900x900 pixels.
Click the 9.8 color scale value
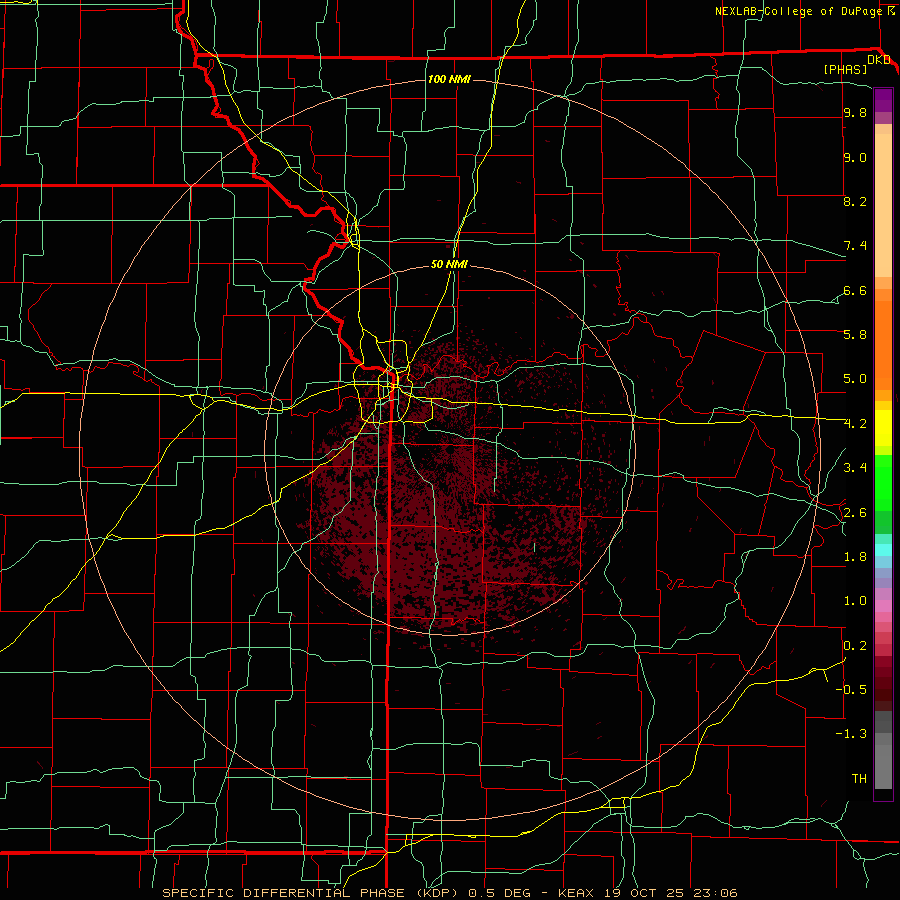tap(855, 112)
